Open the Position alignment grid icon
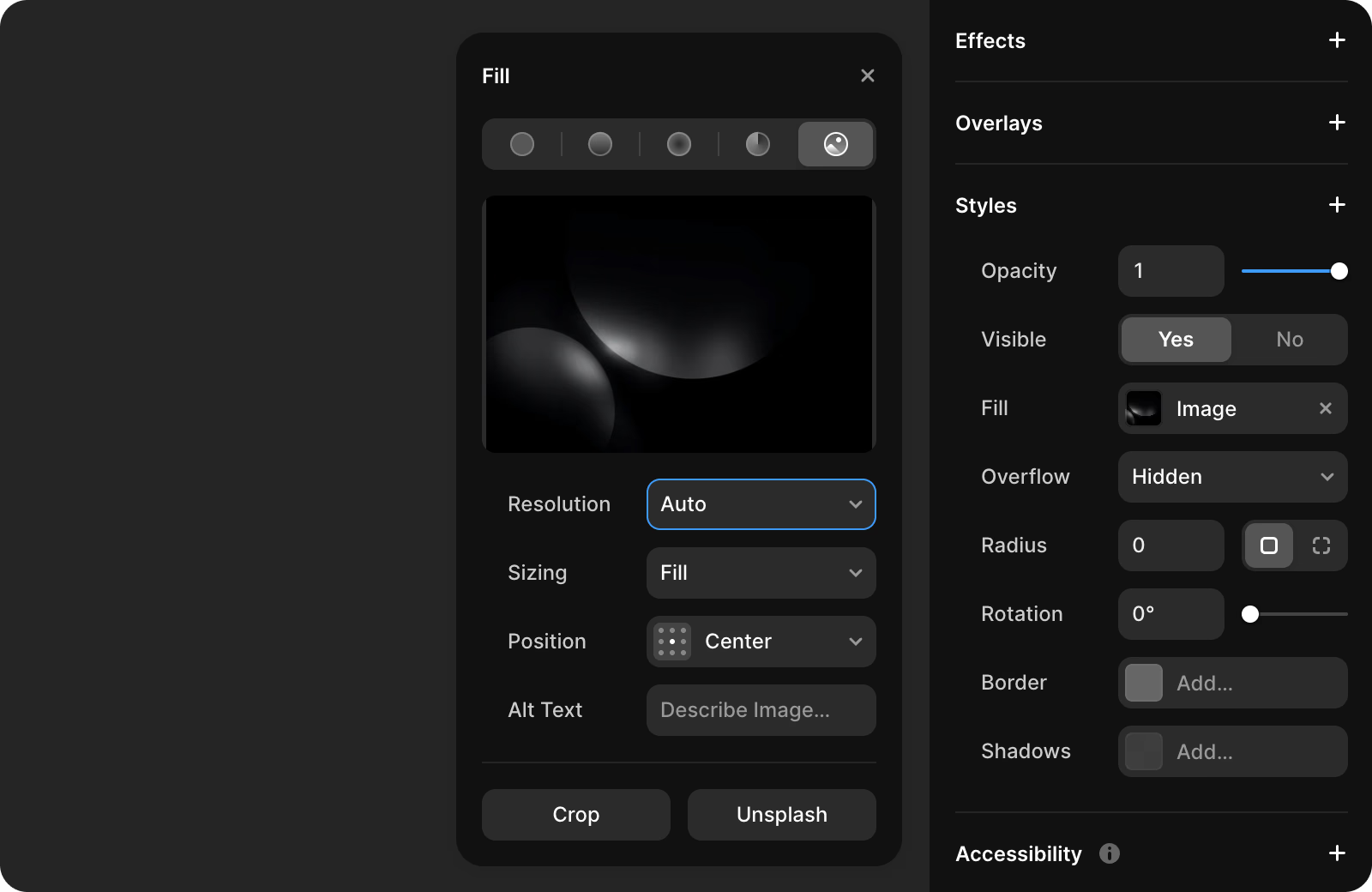 [x=671, y=641]
